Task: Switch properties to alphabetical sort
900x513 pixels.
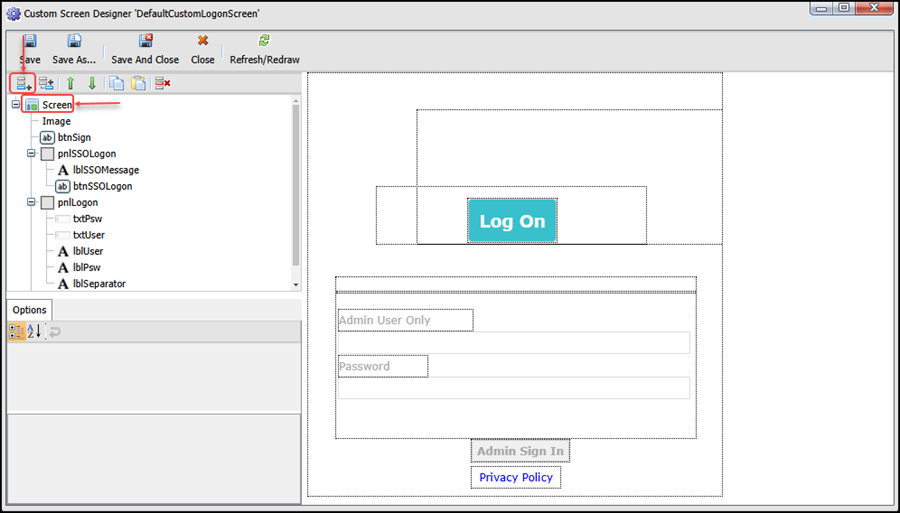Action: click(x=33, y=331)
